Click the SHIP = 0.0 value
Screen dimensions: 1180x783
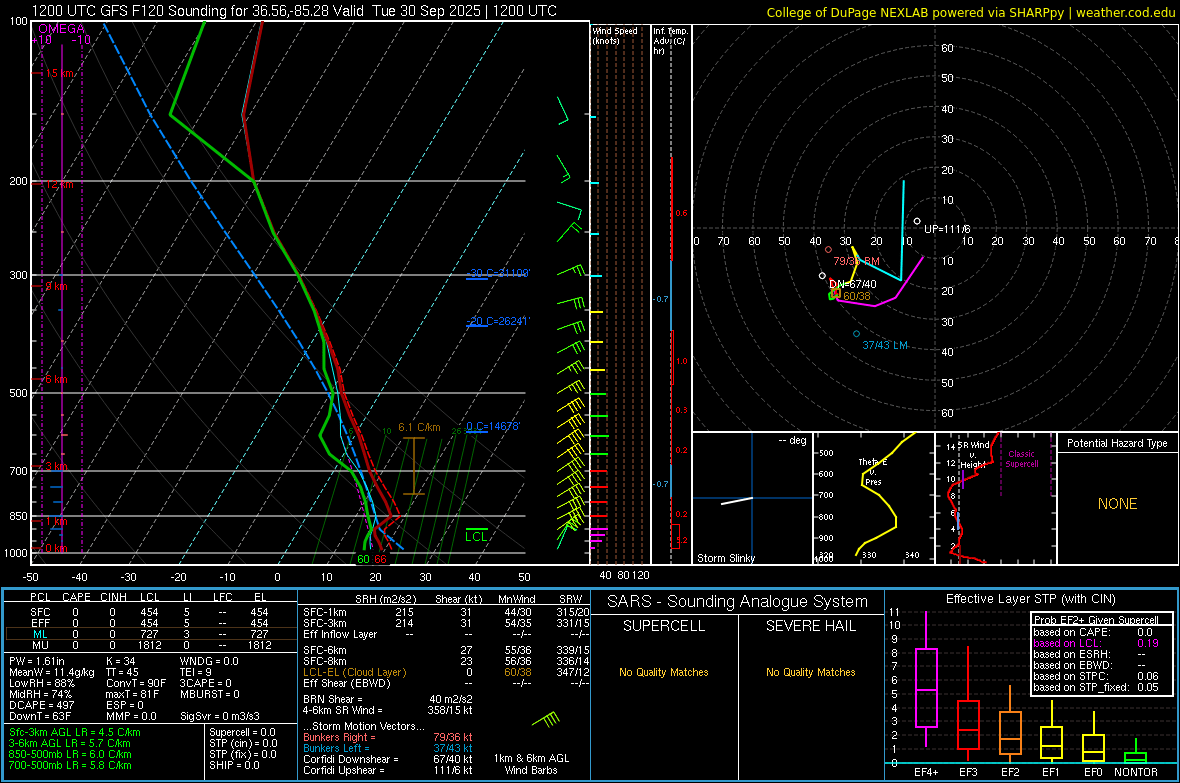[234, 765]
